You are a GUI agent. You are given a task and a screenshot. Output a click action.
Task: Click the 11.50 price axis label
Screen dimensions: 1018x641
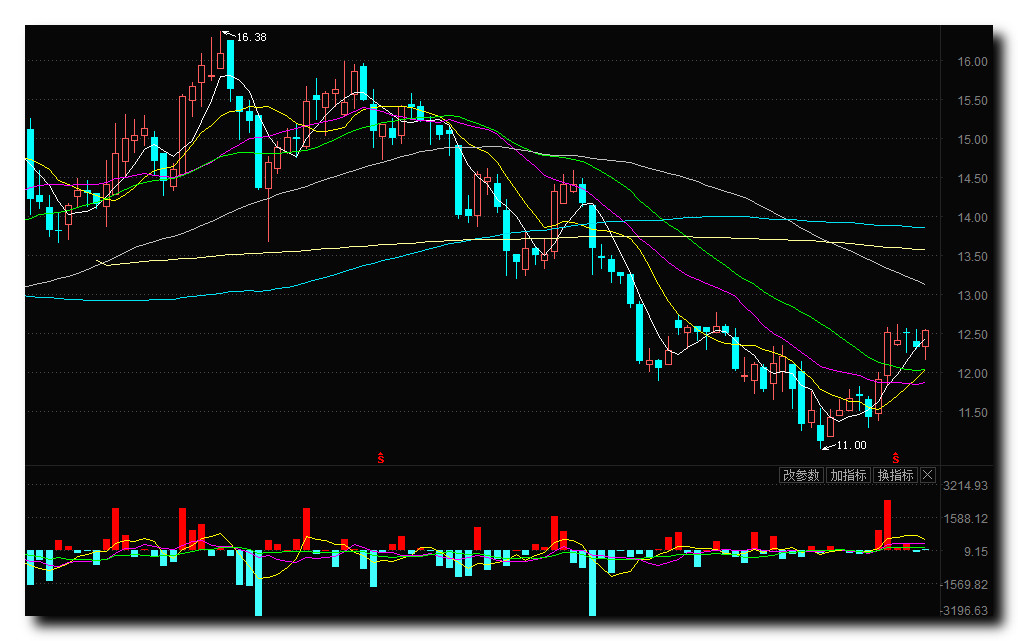click(x=972, y=412)
